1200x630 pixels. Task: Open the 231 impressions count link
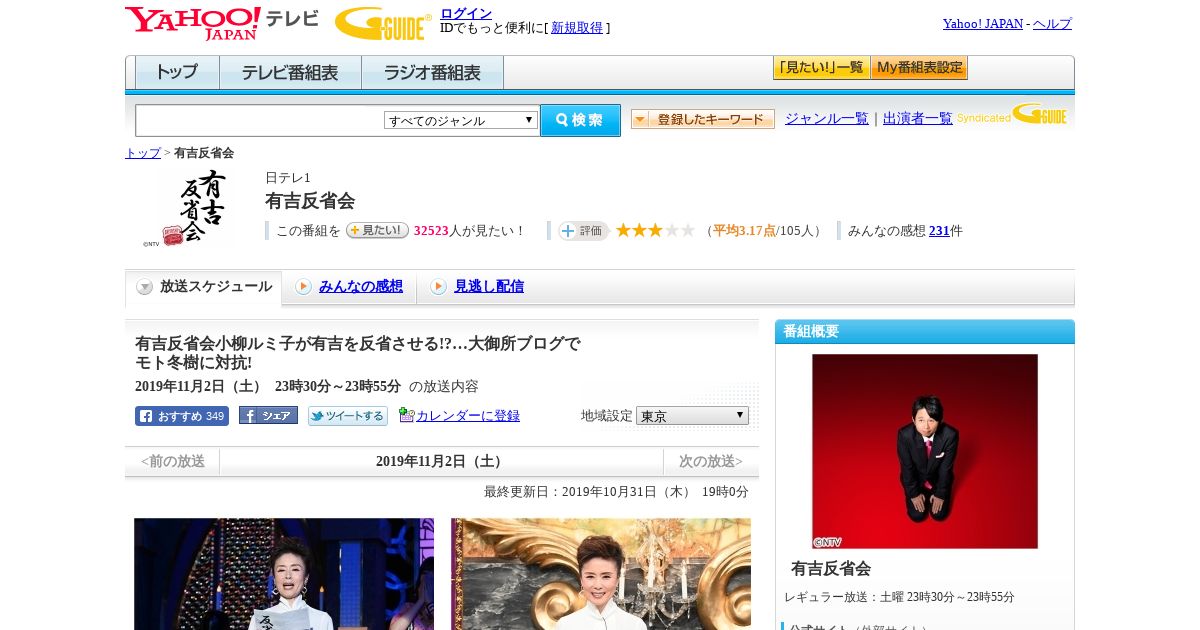[x=939, y=230]
